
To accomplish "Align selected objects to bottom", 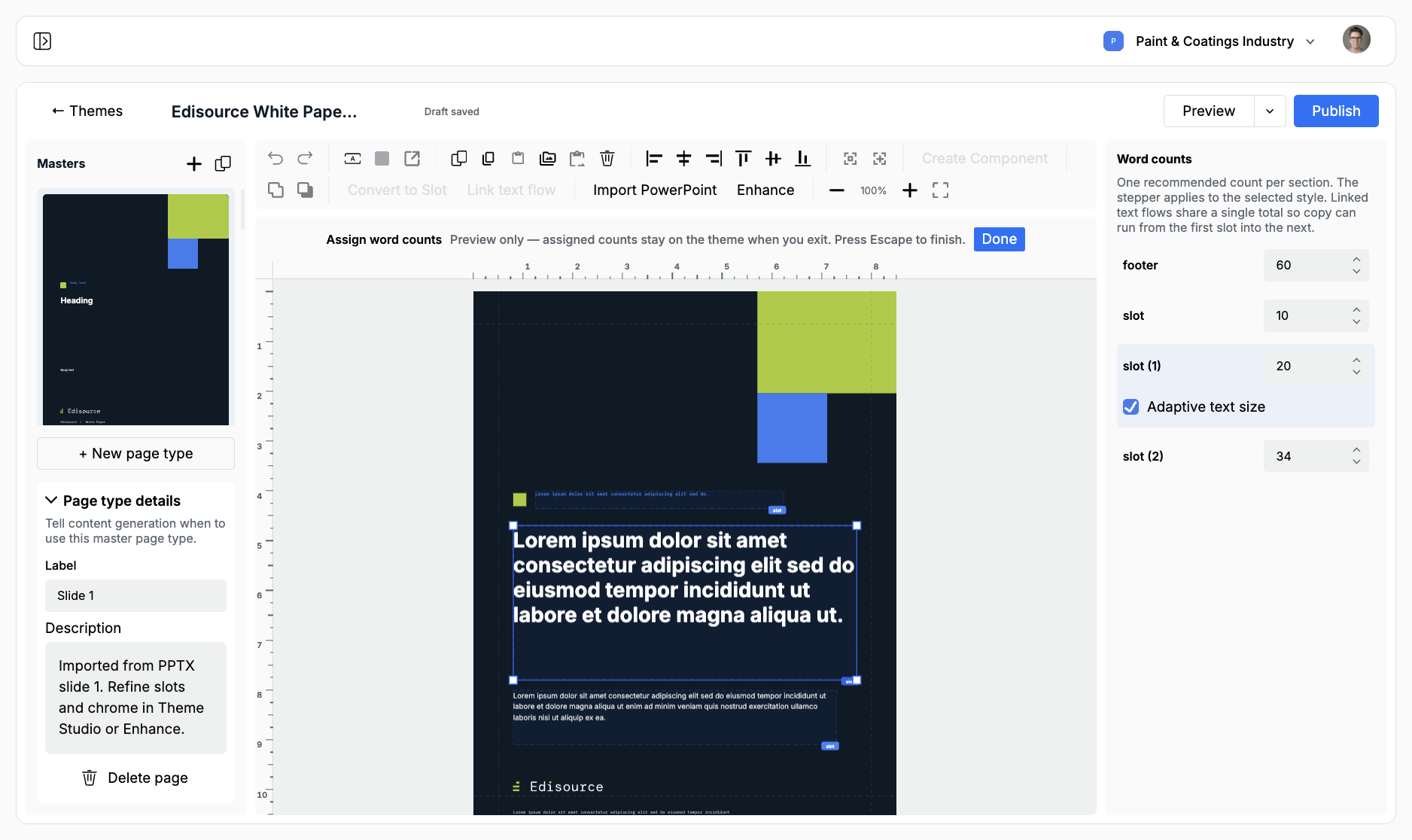I will click(803, 158).
